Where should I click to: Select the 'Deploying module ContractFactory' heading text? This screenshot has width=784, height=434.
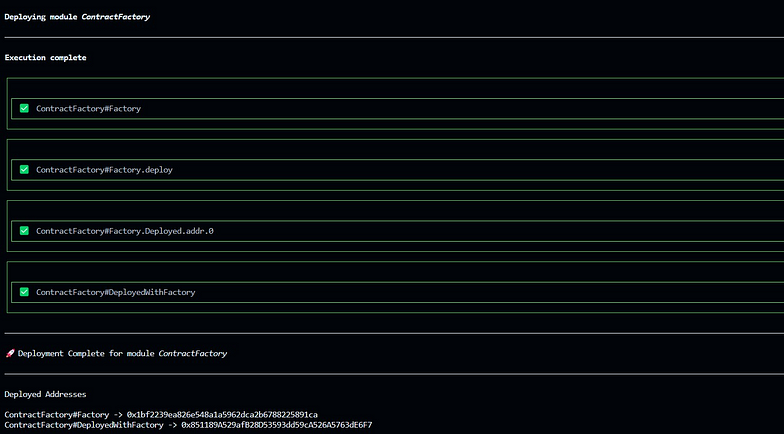pyautogui.click(x=77, y=17)
